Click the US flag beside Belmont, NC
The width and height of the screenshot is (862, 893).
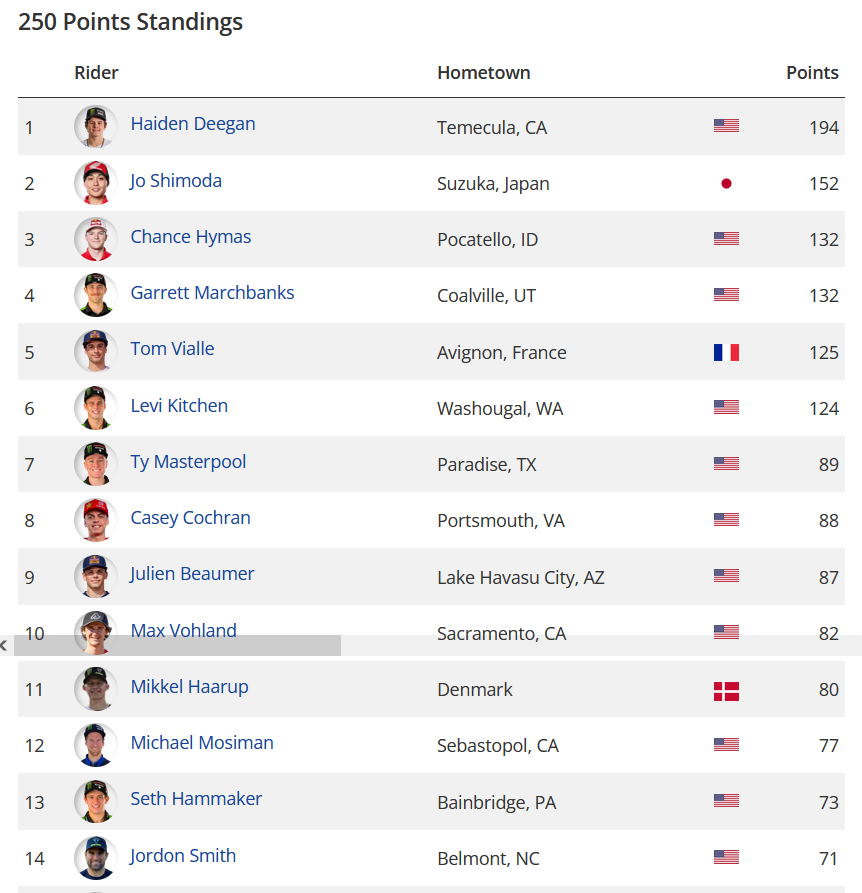[726, 857]
